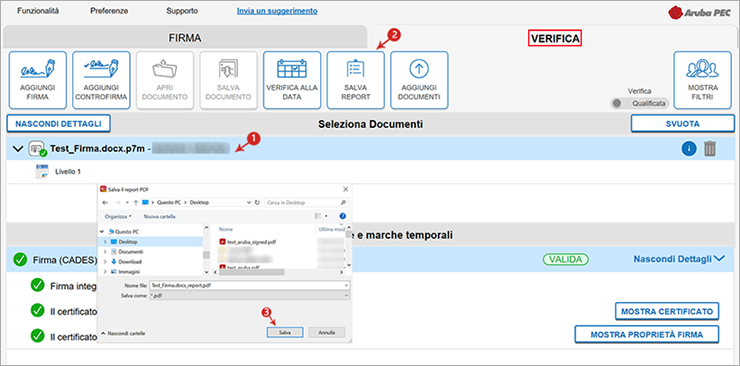This screenshot has height=366, width=740.
Task: Switch to the FIRMA tab
Action: coord(185,38)
